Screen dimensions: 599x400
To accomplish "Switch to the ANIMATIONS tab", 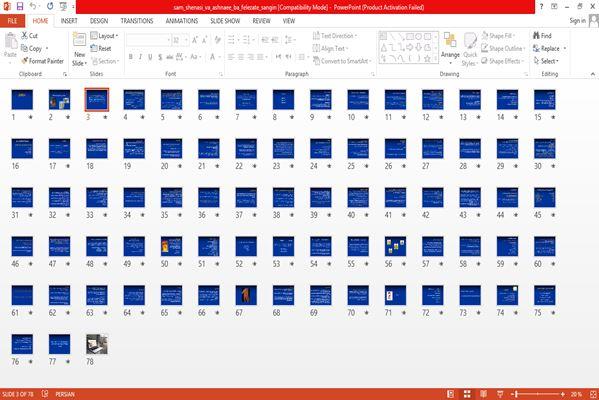I will [x=181, y=21].
